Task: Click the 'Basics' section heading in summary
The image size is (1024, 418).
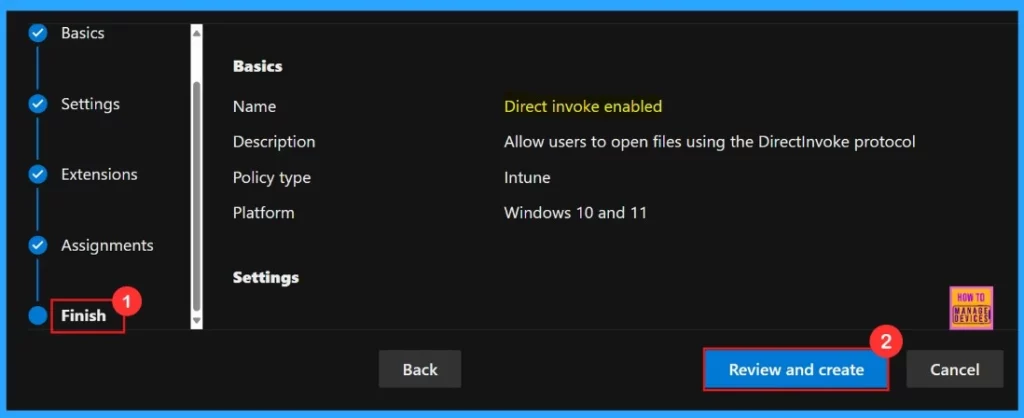Action: (258, 66)
